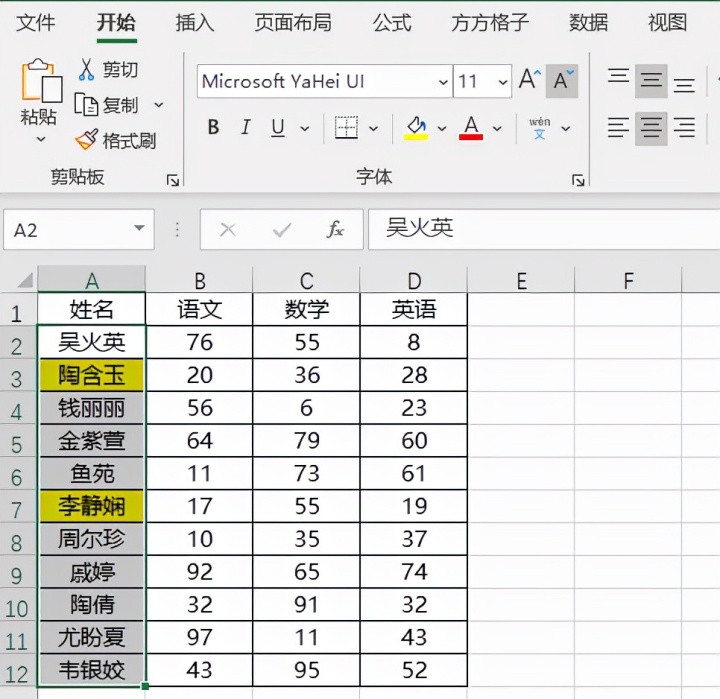Click the 数学 score 79
Viewport: 720px width, 699px height.
tap(307, 440)
